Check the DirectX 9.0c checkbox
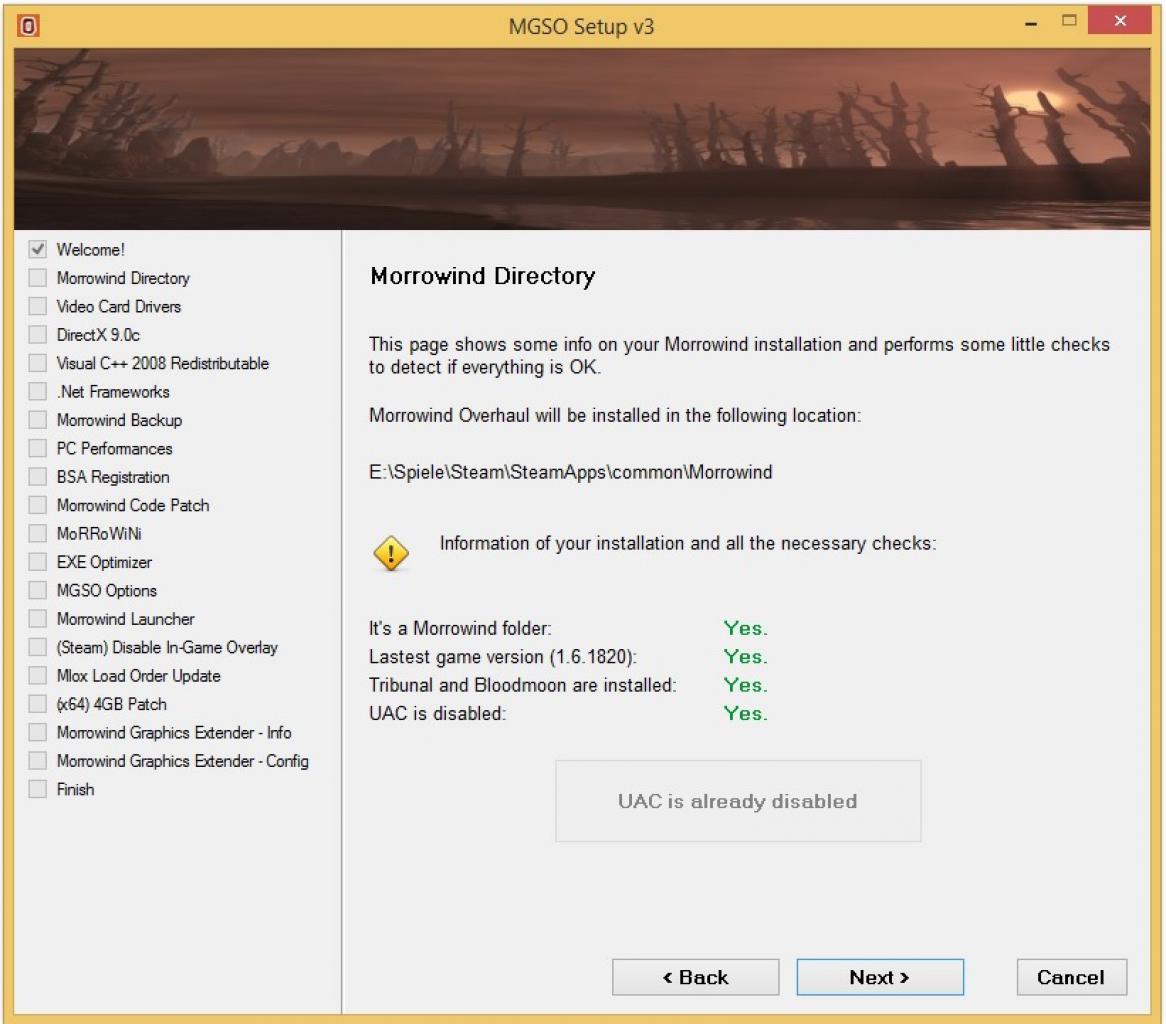 (37, 335)
